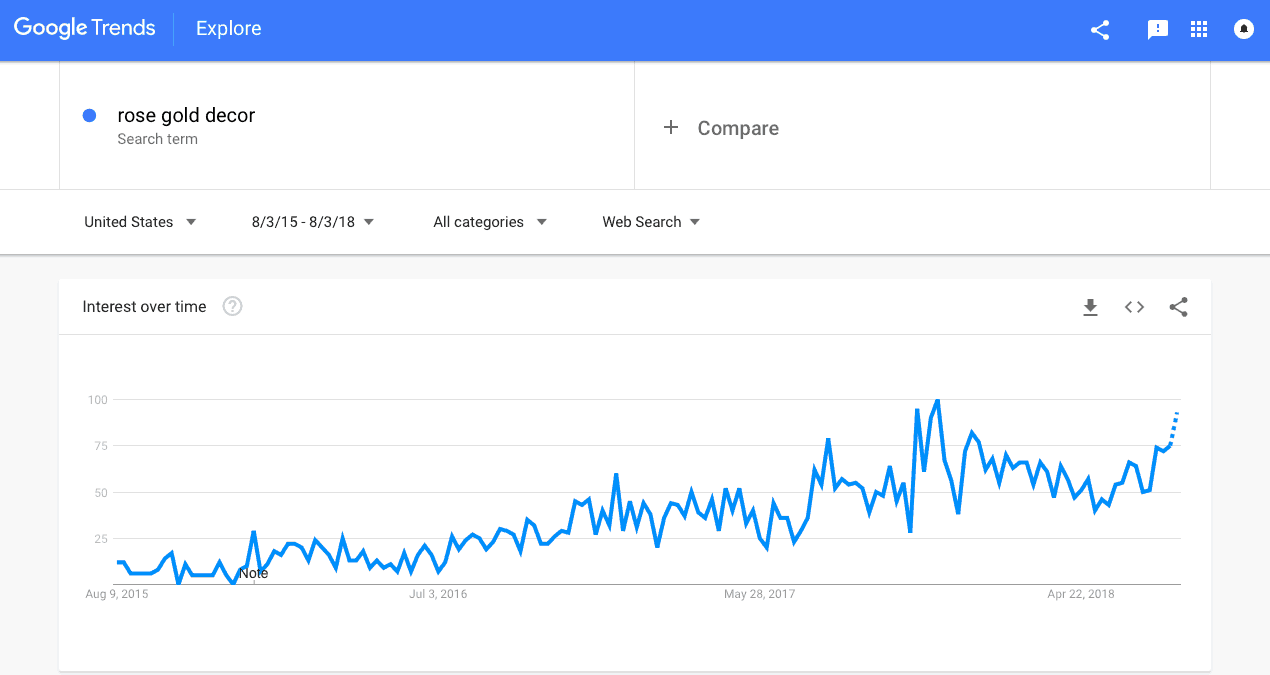
Task: Share the Trends exploration page
Action: click(x=1099, y=30)
